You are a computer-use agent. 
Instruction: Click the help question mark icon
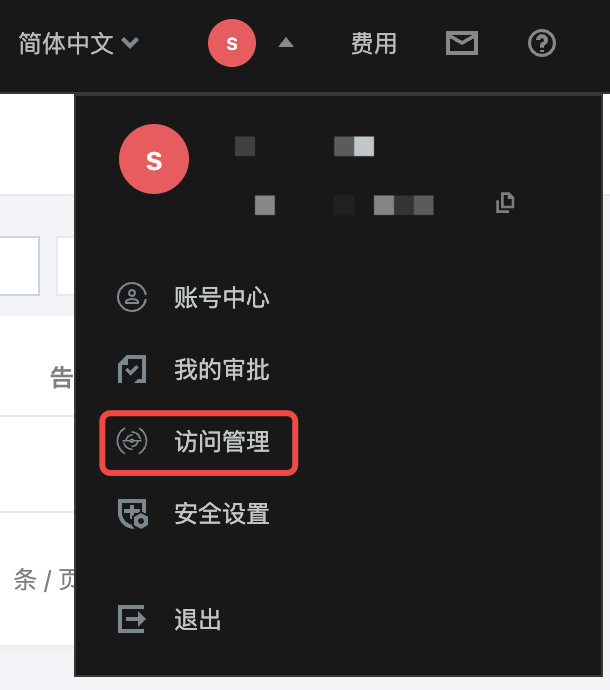click(x=541, y=43)
